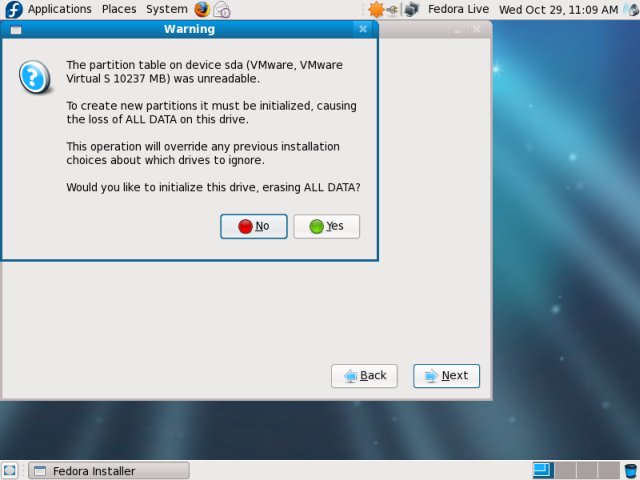Screen dimensions: 640x480
Task: Switch to the first active workspace
Action: [543, 470]
